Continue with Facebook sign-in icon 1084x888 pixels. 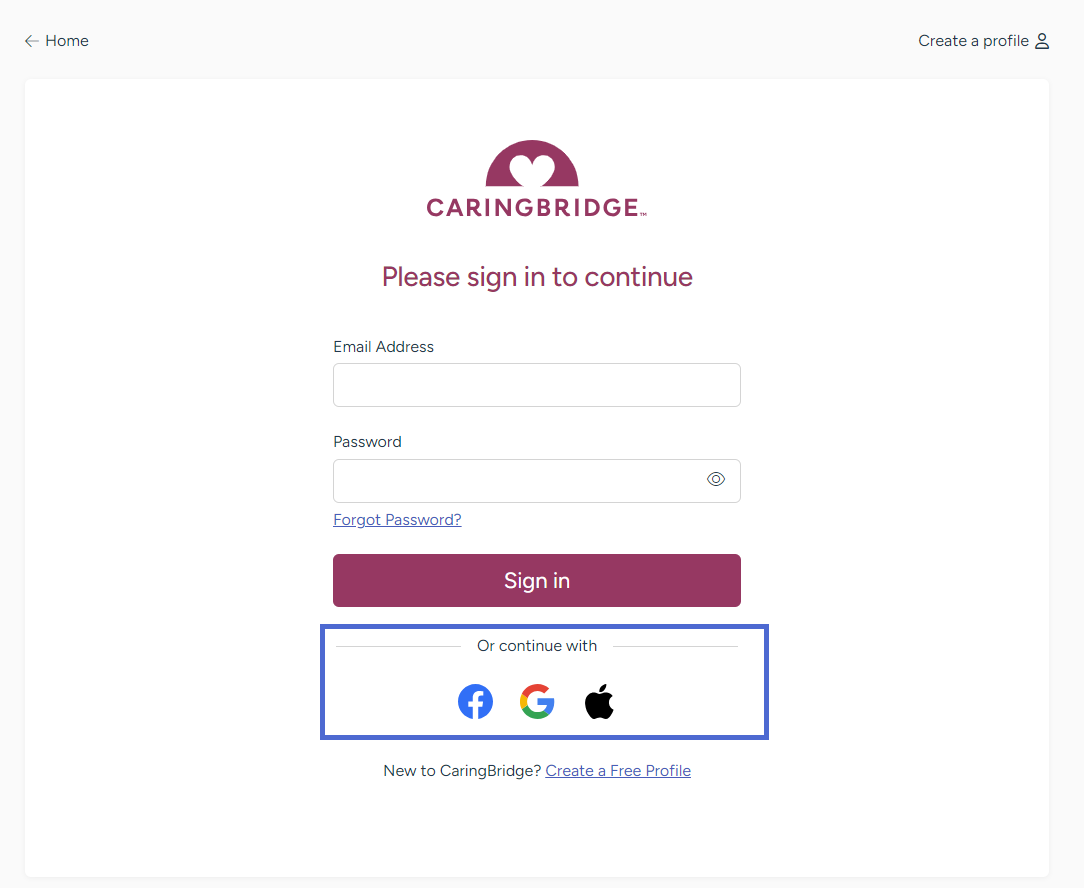click(x=475, y=702)
